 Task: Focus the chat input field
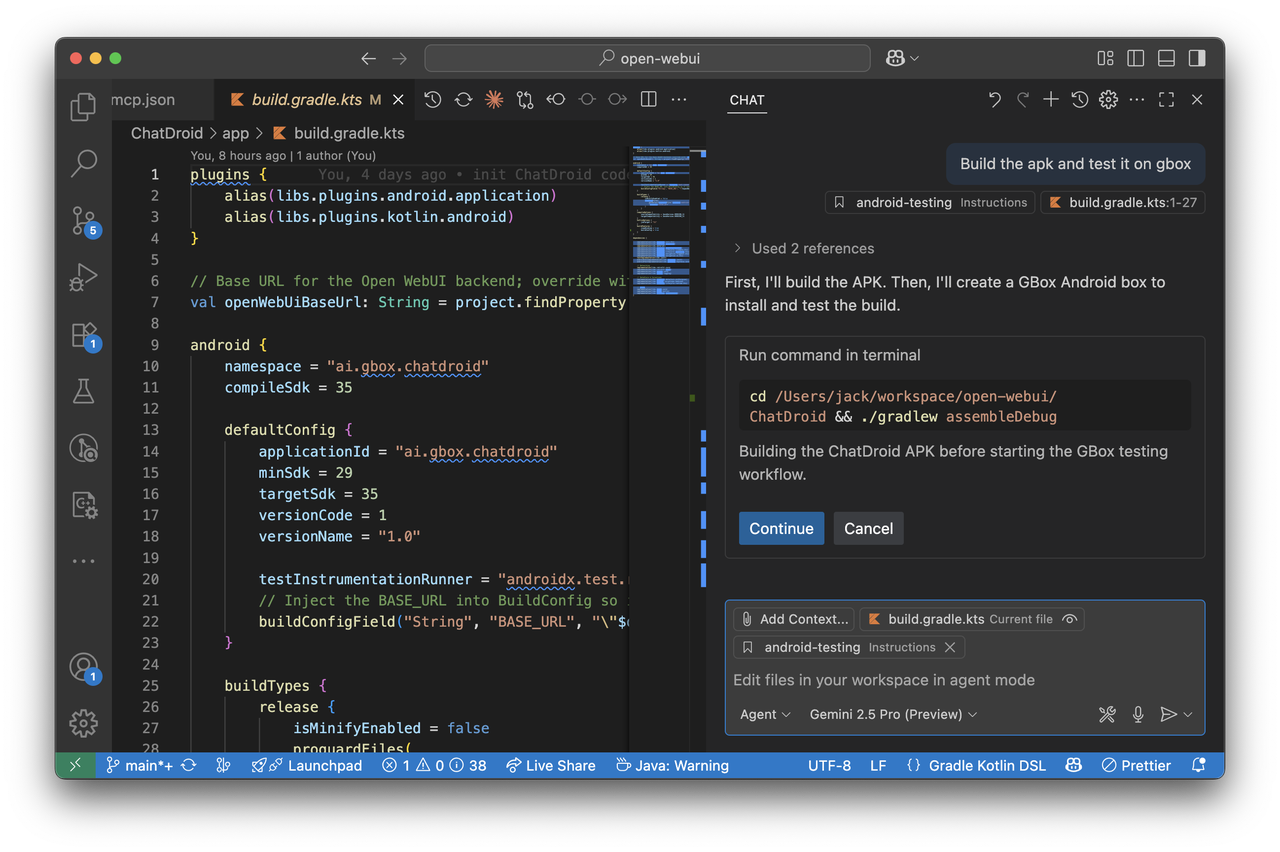point(965,680)
